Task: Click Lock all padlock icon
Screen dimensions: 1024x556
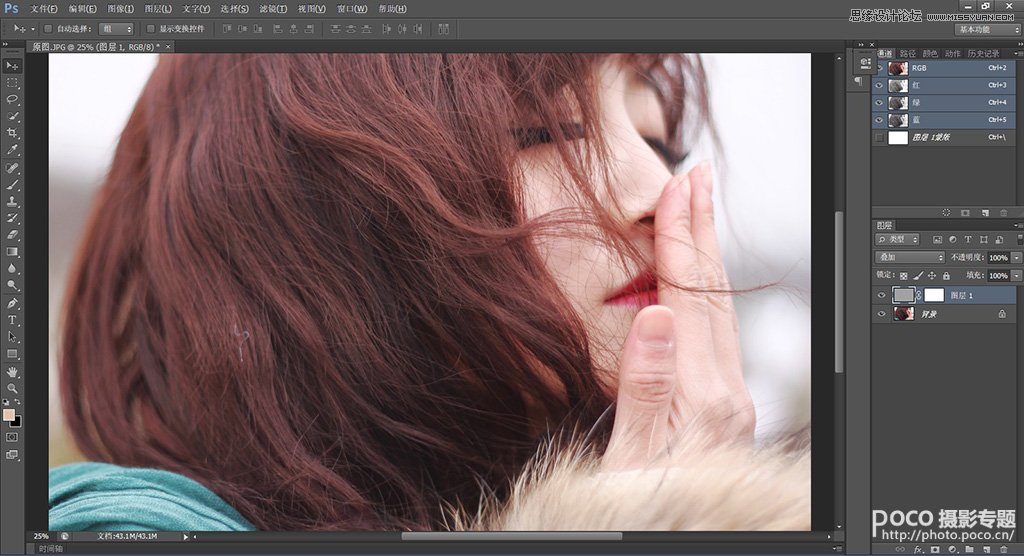Action: (x=946, y=276)
